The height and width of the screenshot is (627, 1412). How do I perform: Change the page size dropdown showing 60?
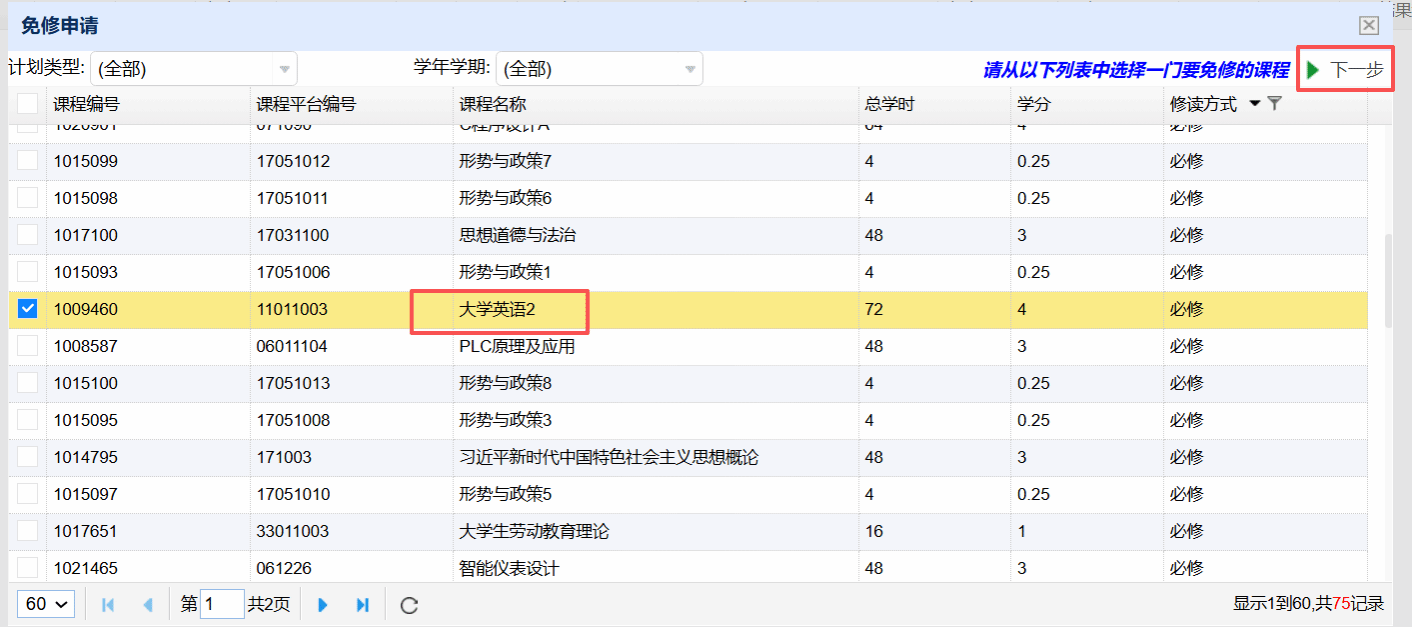click(47, 604)
